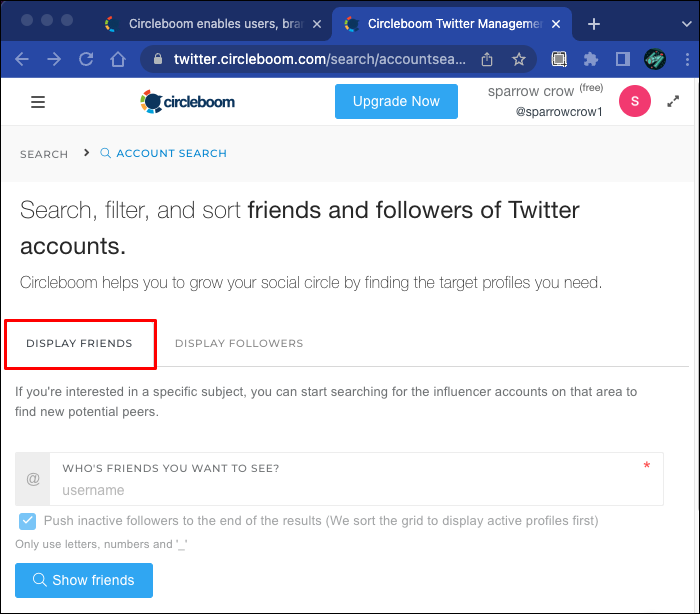700x614 pixels.
Task: Share this page from address bar
Action: click(x=487, y=59)
